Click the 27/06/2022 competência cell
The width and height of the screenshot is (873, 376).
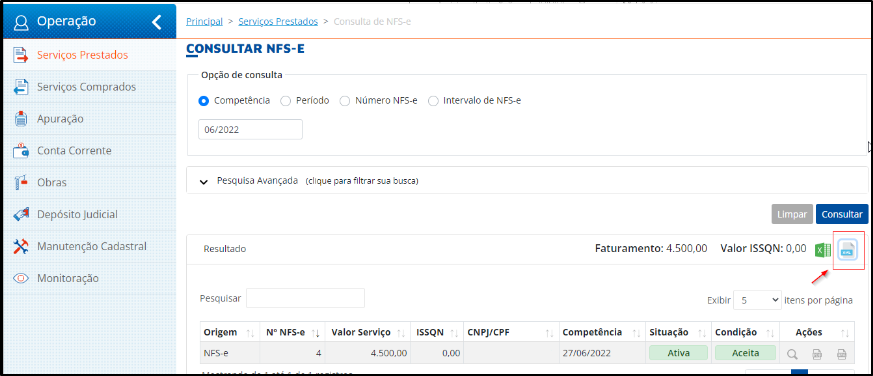(x=602, y=353)
